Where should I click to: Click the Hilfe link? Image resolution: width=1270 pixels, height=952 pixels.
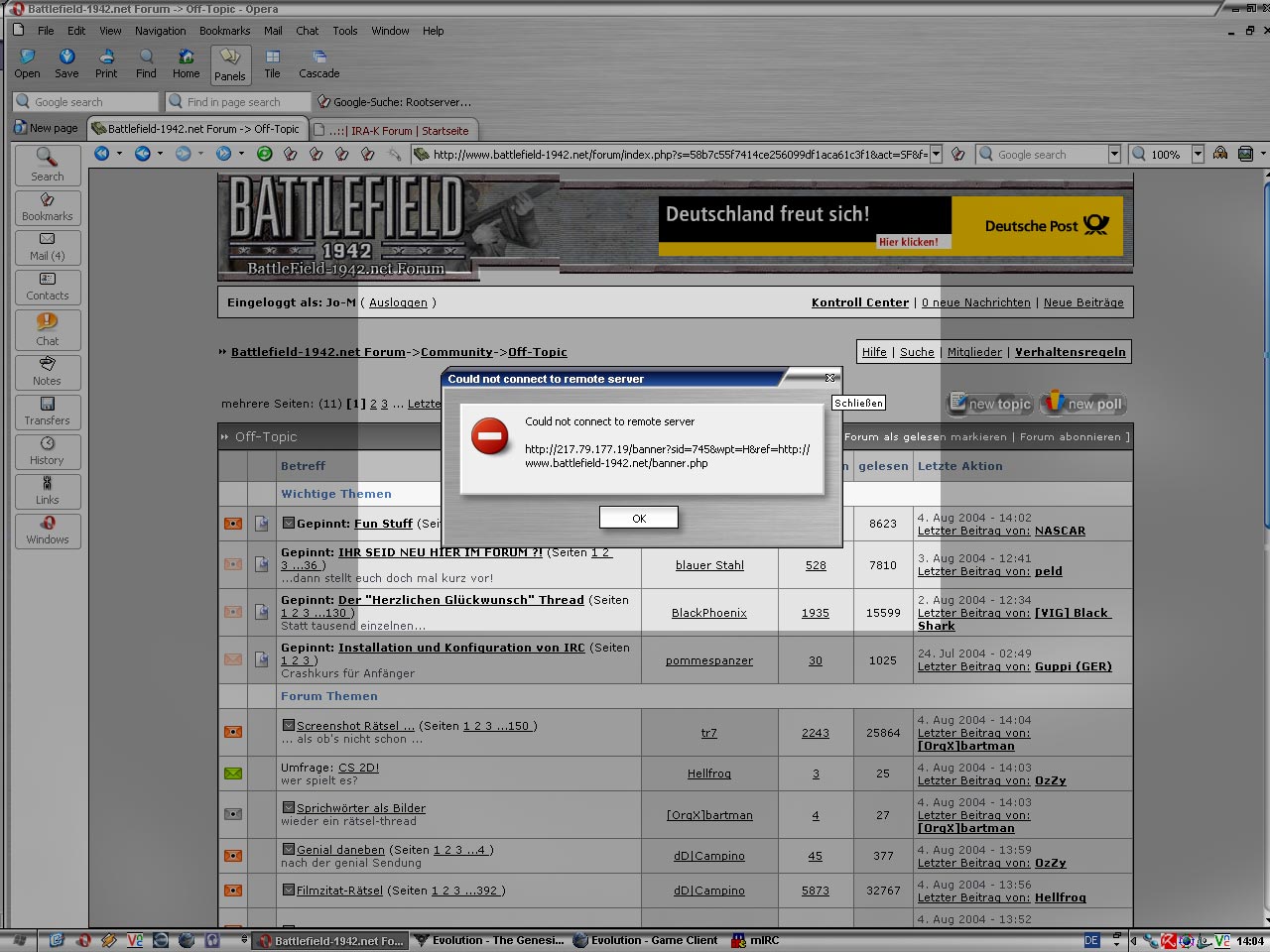pos(874,352)
